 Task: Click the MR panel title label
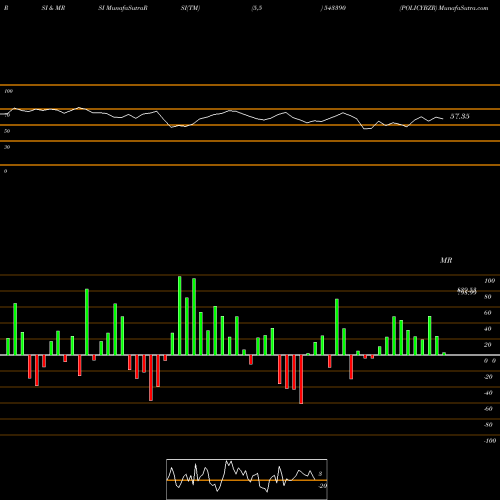pos(446,260)
